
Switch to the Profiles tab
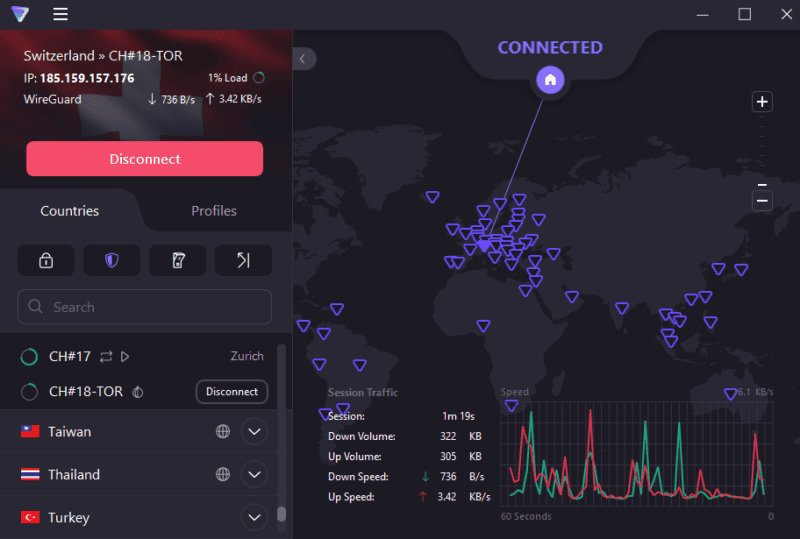tap(214, 211)
